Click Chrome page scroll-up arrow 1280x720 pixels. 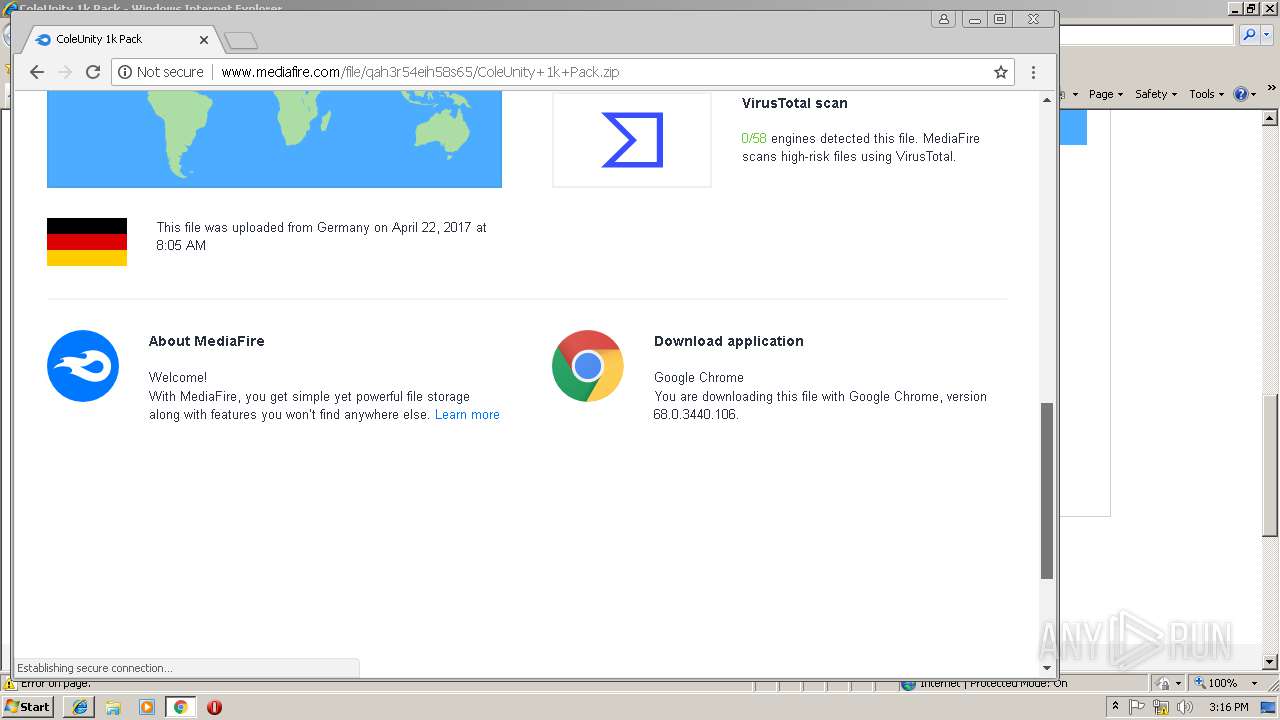[1047, 99]
